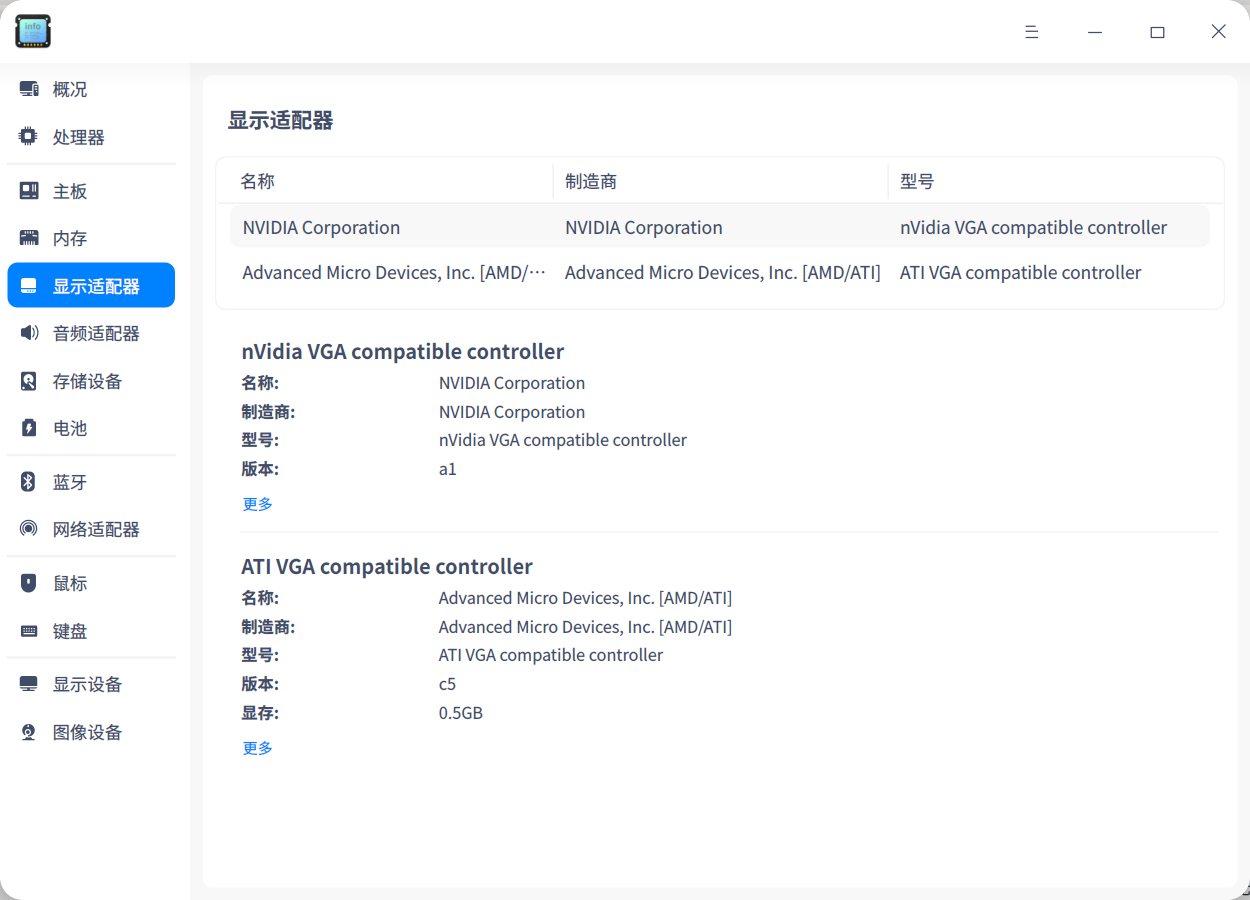This screenshot has width=1250, height=900.
Task: Close the Device Manager window
Action: pos(1218,32)
